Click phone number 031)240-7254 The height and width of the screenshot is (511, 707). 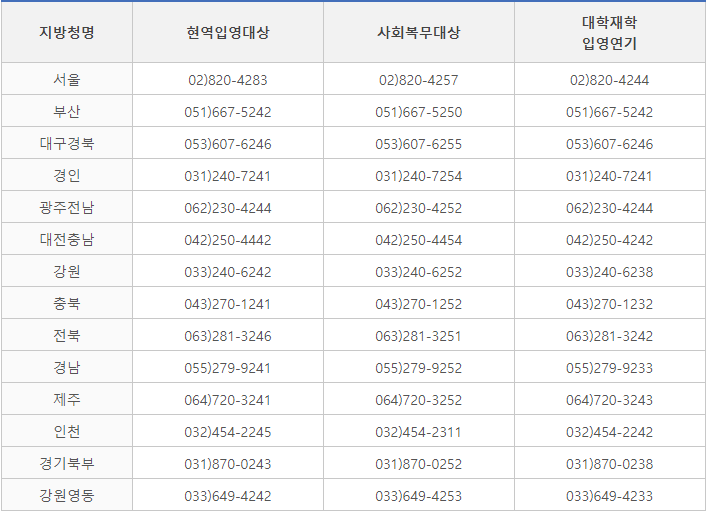[418, 176]
